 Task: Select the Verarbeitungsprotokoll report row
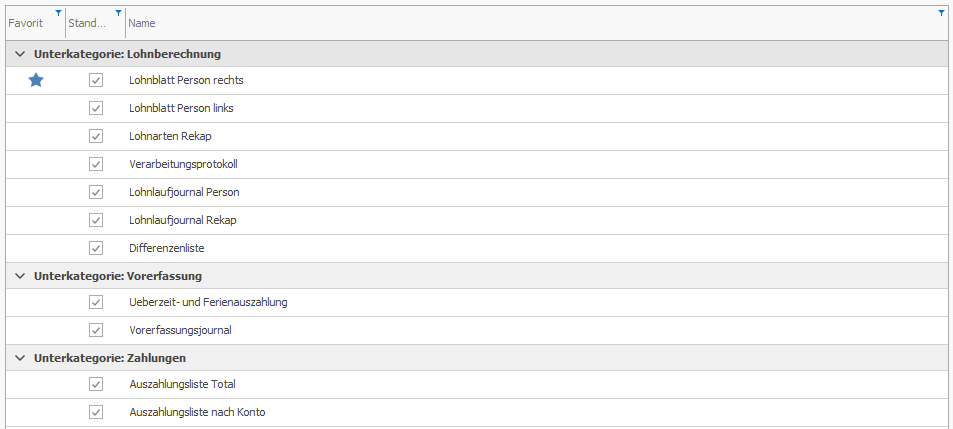pyautogui.click(x=183, y=164)
